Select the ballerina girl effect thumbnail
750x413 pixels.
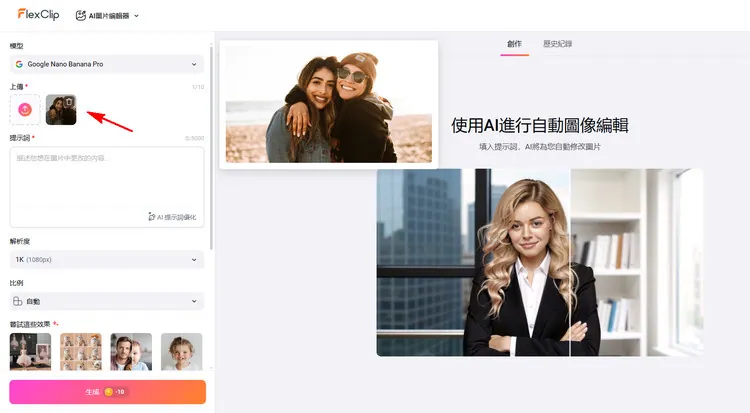30,352
